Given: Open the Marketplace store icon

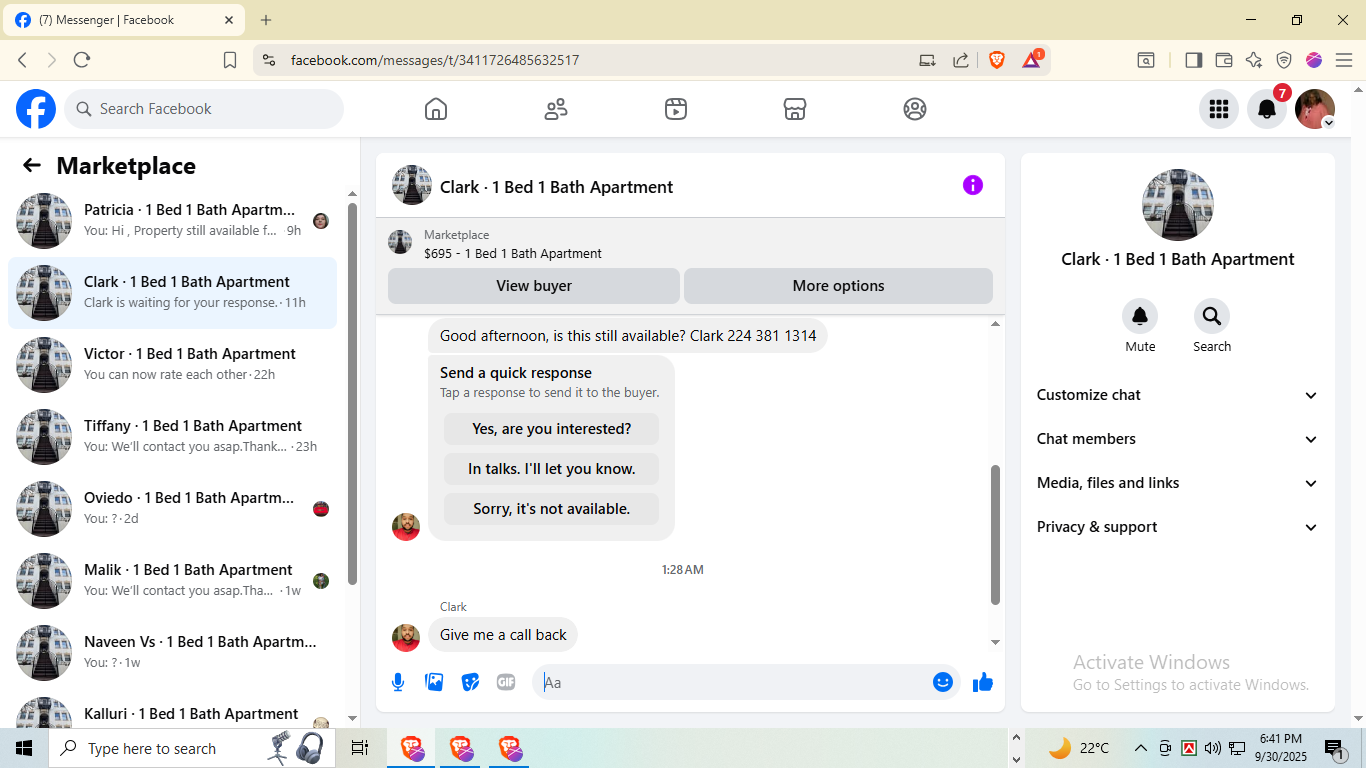Looking at the screenshot, I should 795,109.
